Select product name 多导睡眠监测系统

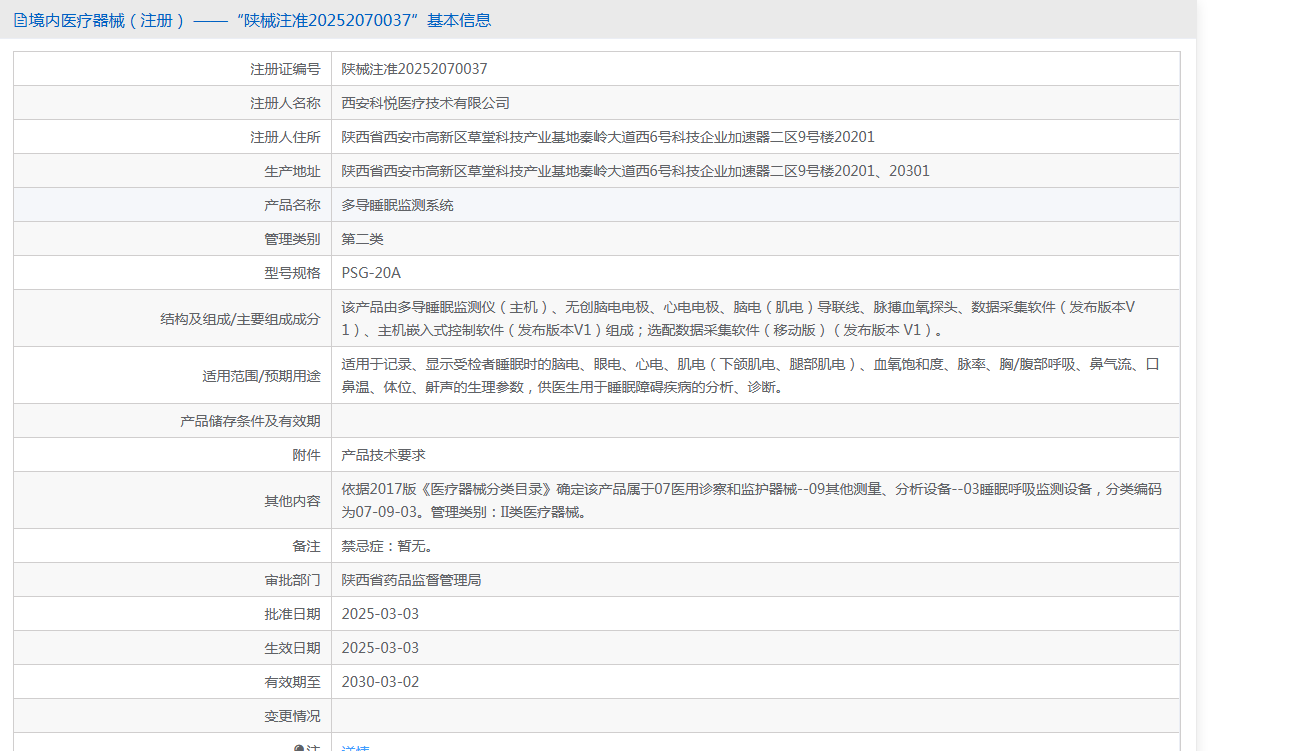398,205
